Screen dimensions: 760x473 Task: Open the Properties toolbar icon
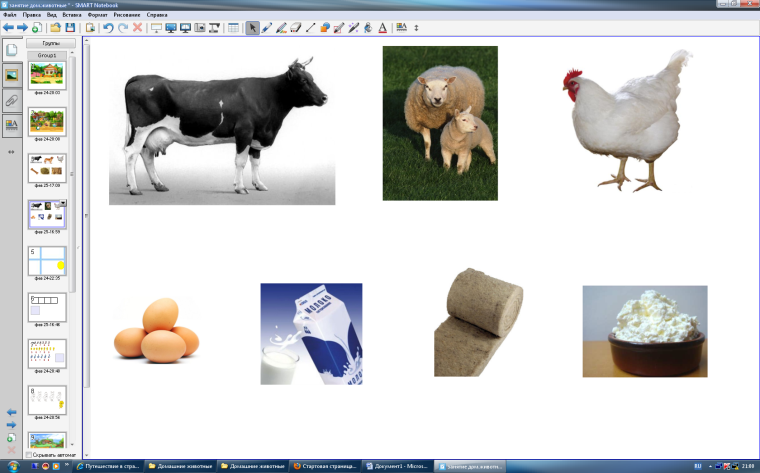401,28
